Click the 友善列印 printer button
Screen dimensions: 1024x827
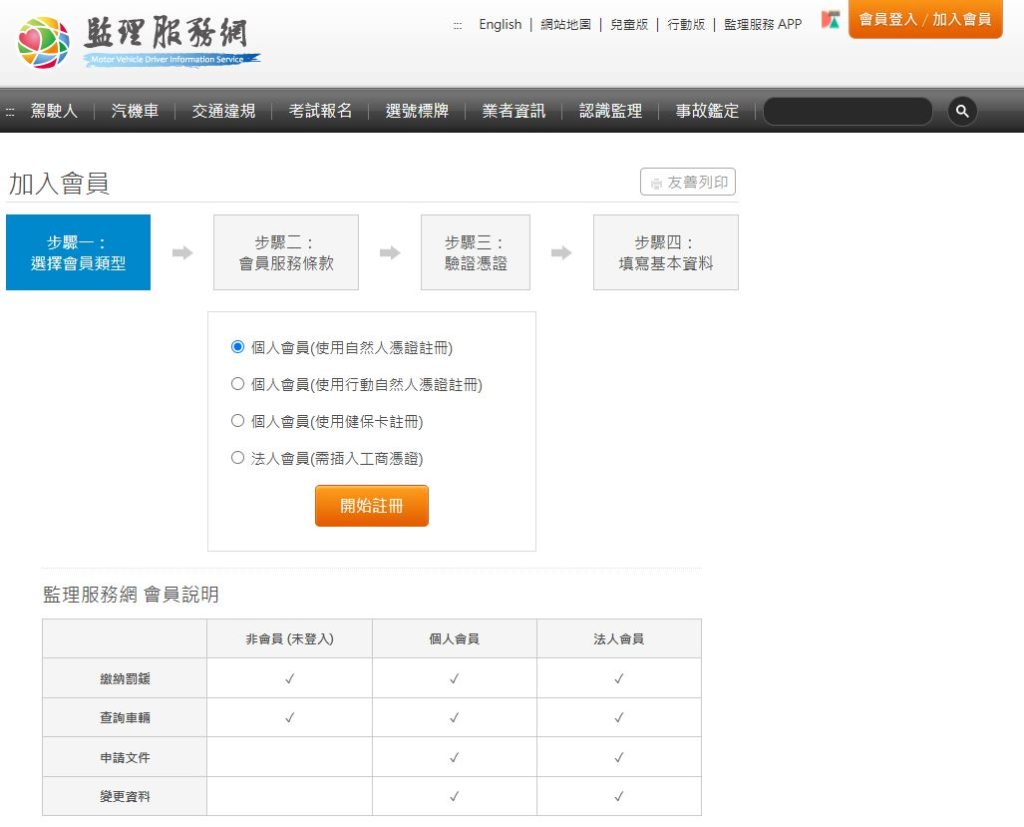(688, 183)
